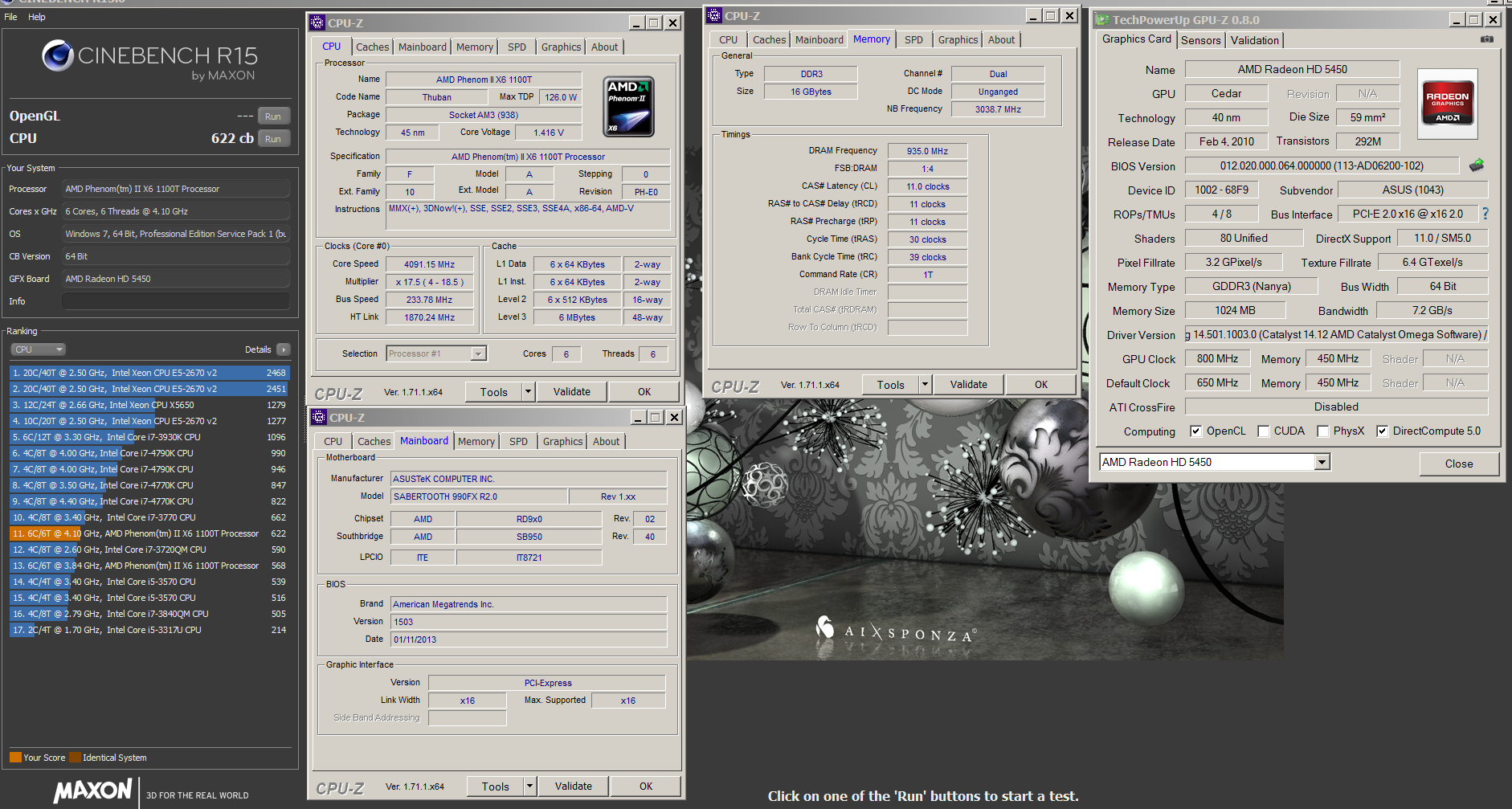Click the BIOS Version field in GPU-Z
The width and height of the screenshot is (1512, 809).
tap(1322, 166)
